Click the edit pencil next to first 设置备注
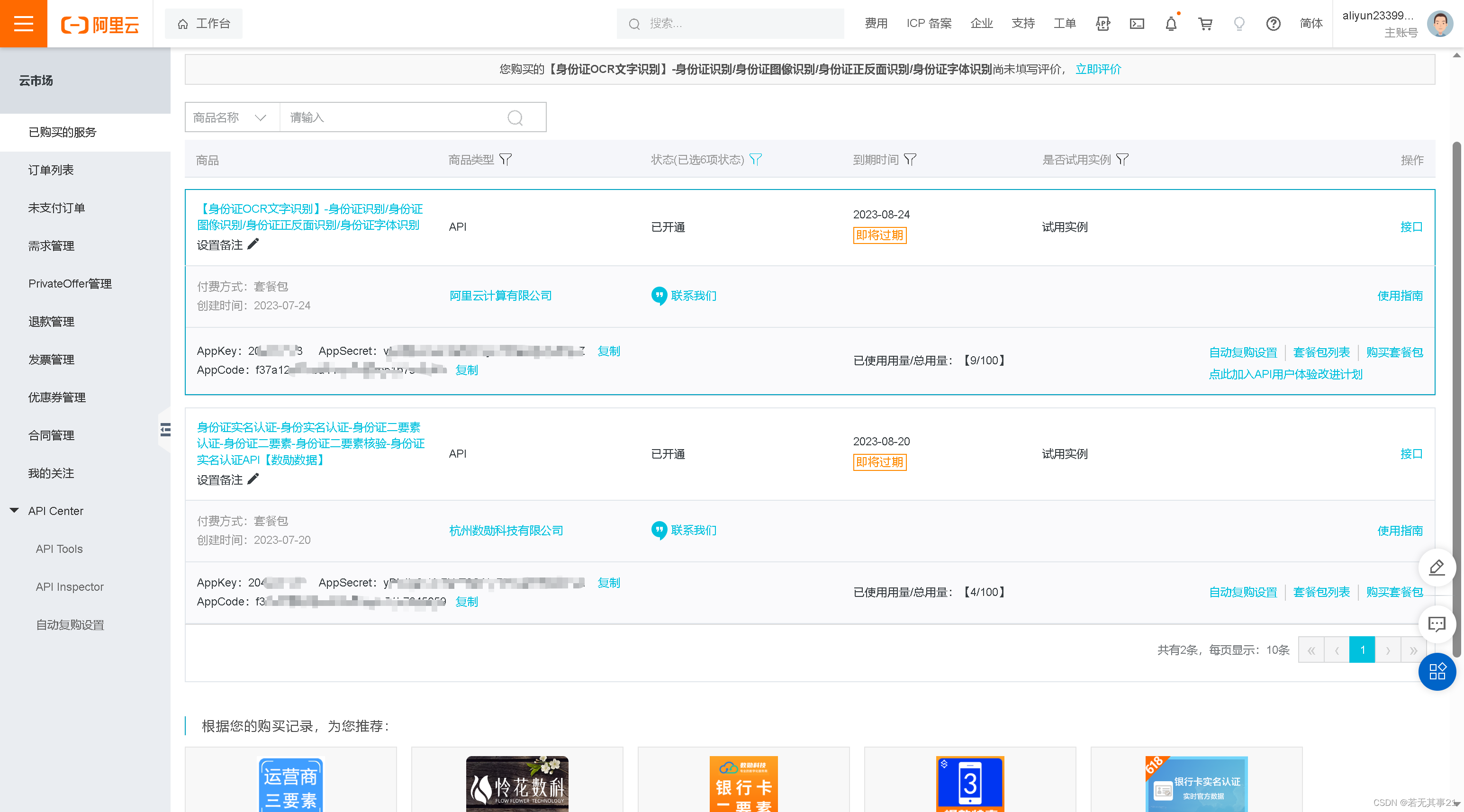This screenshot has height=812, width=1464. coord(253,244)
